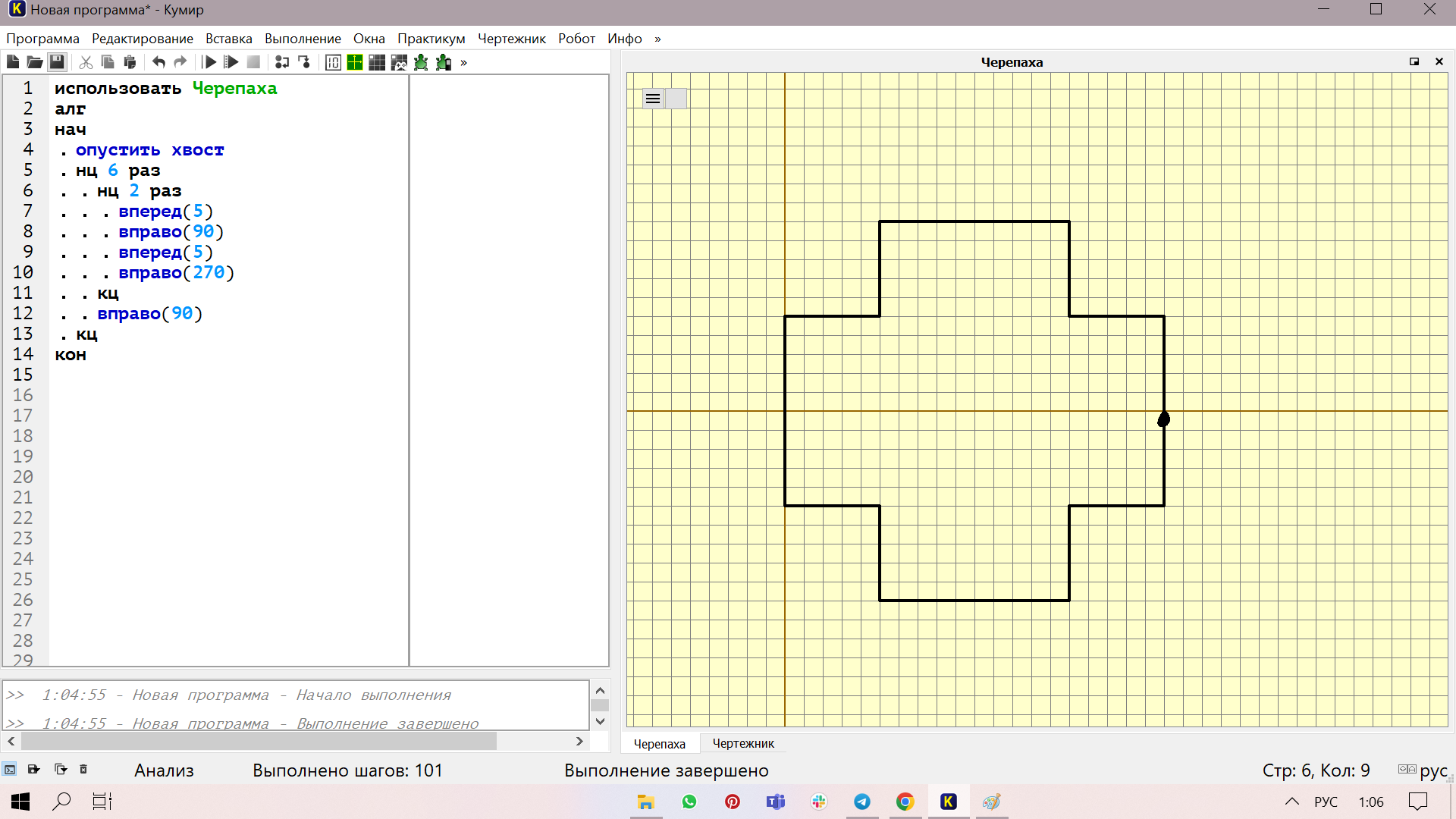The height and width of the screenshot is (819, 1456).
Task: Open the variables table window icon
Action: [333, 62]
